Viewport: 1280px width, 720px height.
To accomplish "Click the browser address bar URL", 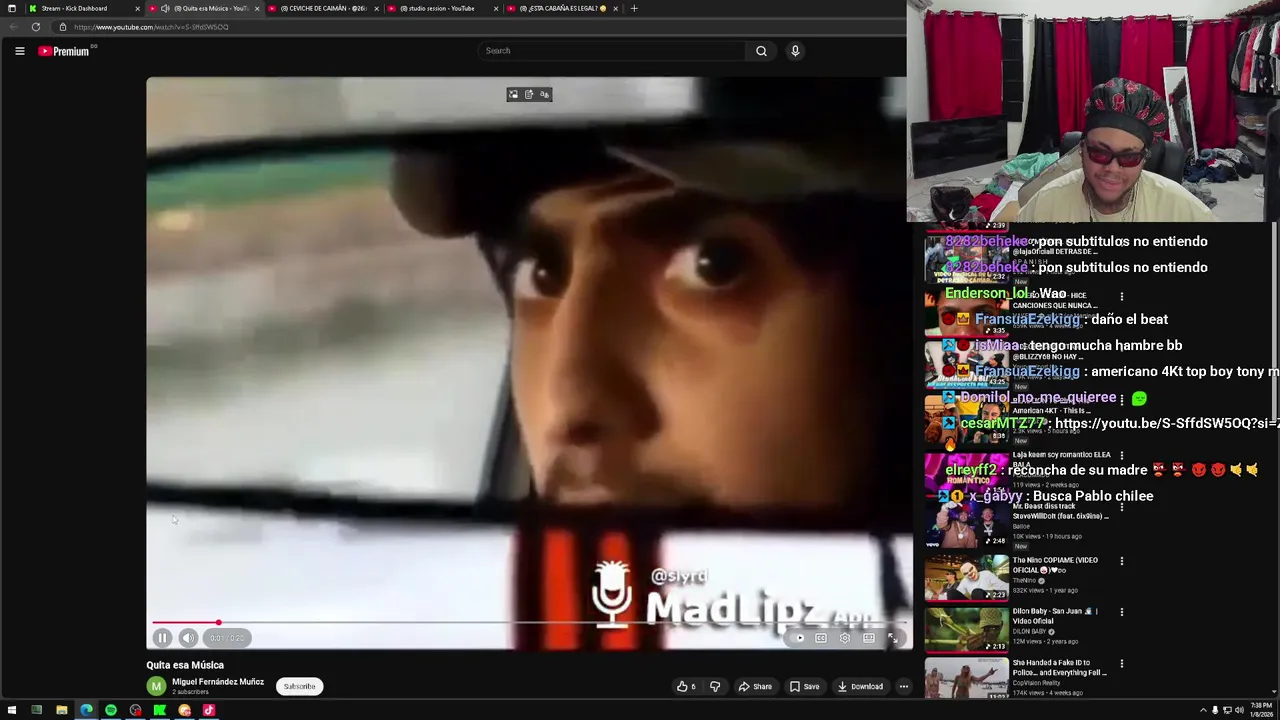I will pyautogui.click(x=151, y=27).
